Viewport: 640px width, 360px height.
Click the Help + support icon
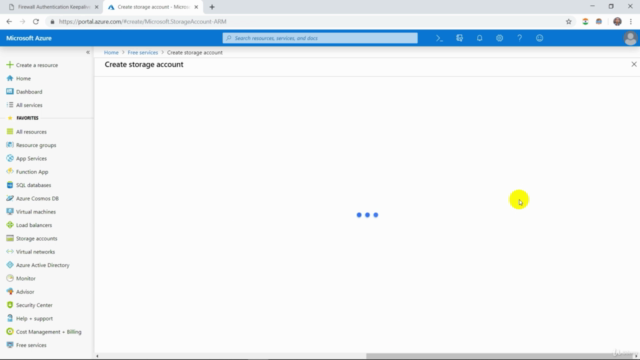10,318
